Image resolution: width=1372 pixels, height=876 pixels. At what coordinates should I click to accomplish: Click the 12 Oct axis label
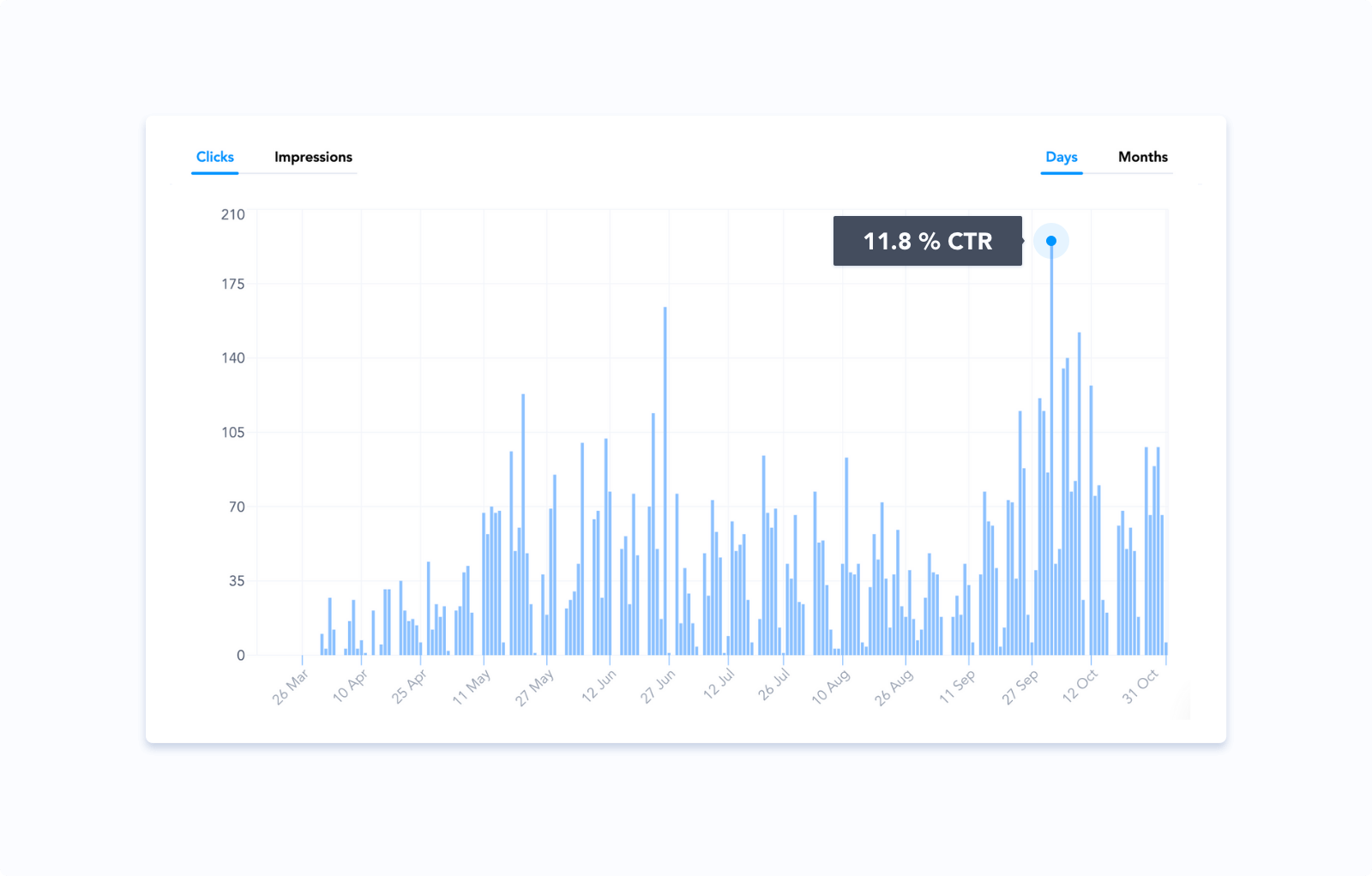coord(1080,686)
